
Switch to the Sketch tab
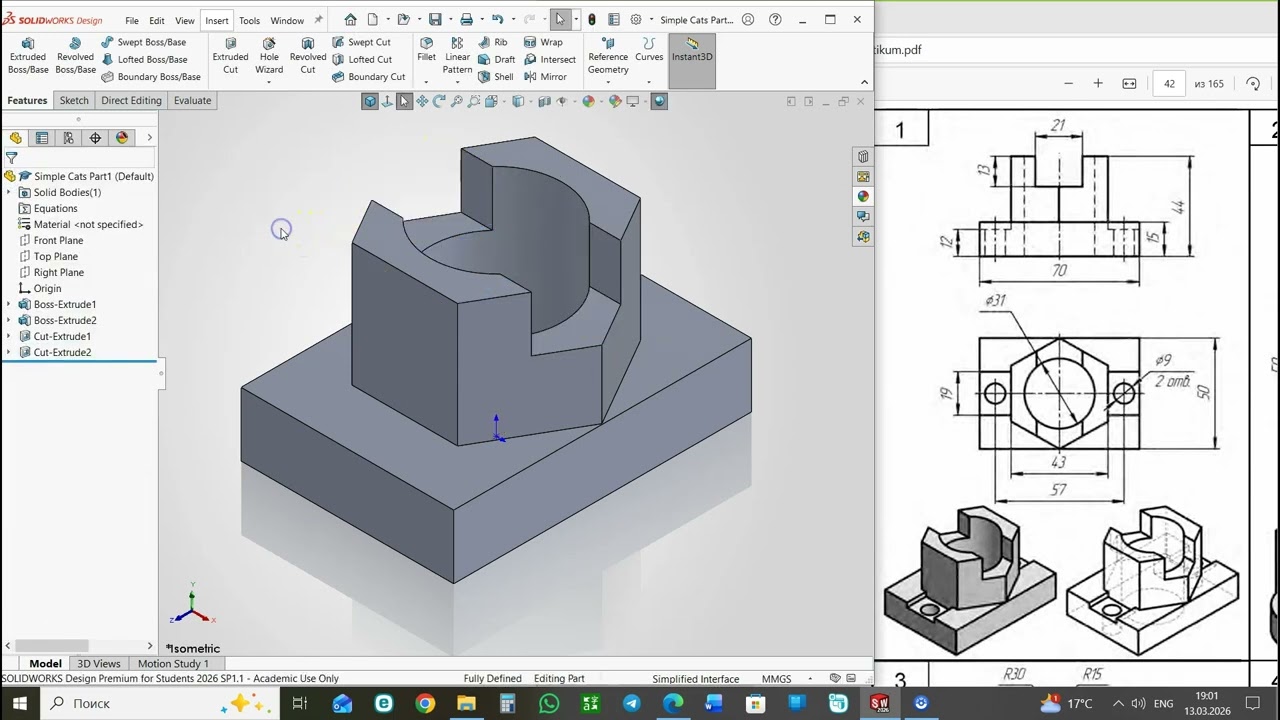74,100
